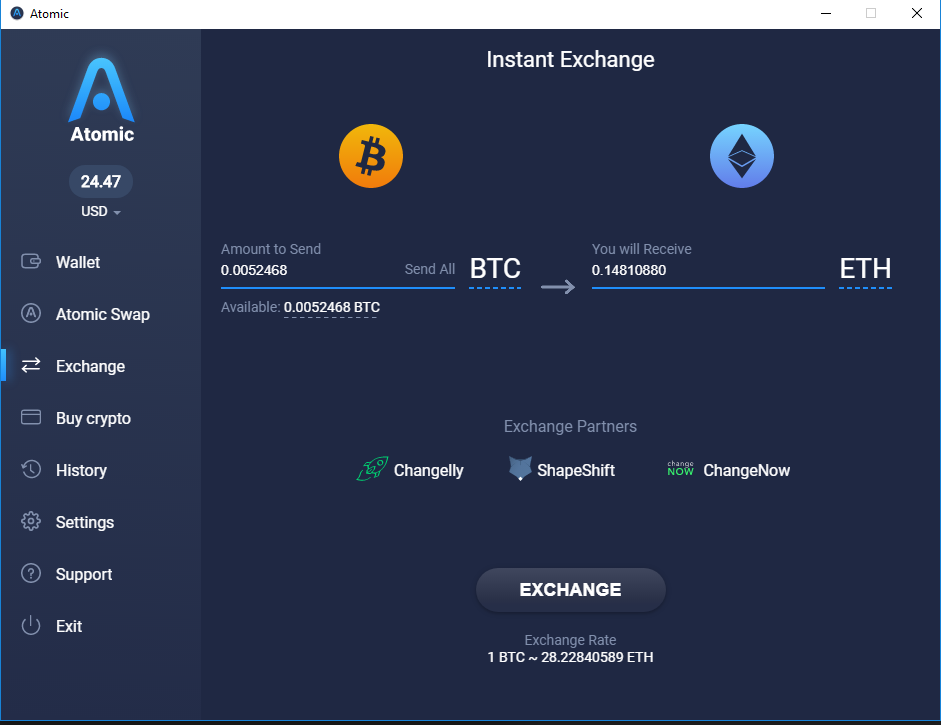This screenshot has height=725, width=941.
Task: Click the arrow between BTC and ETH
Action: point(558,287)
